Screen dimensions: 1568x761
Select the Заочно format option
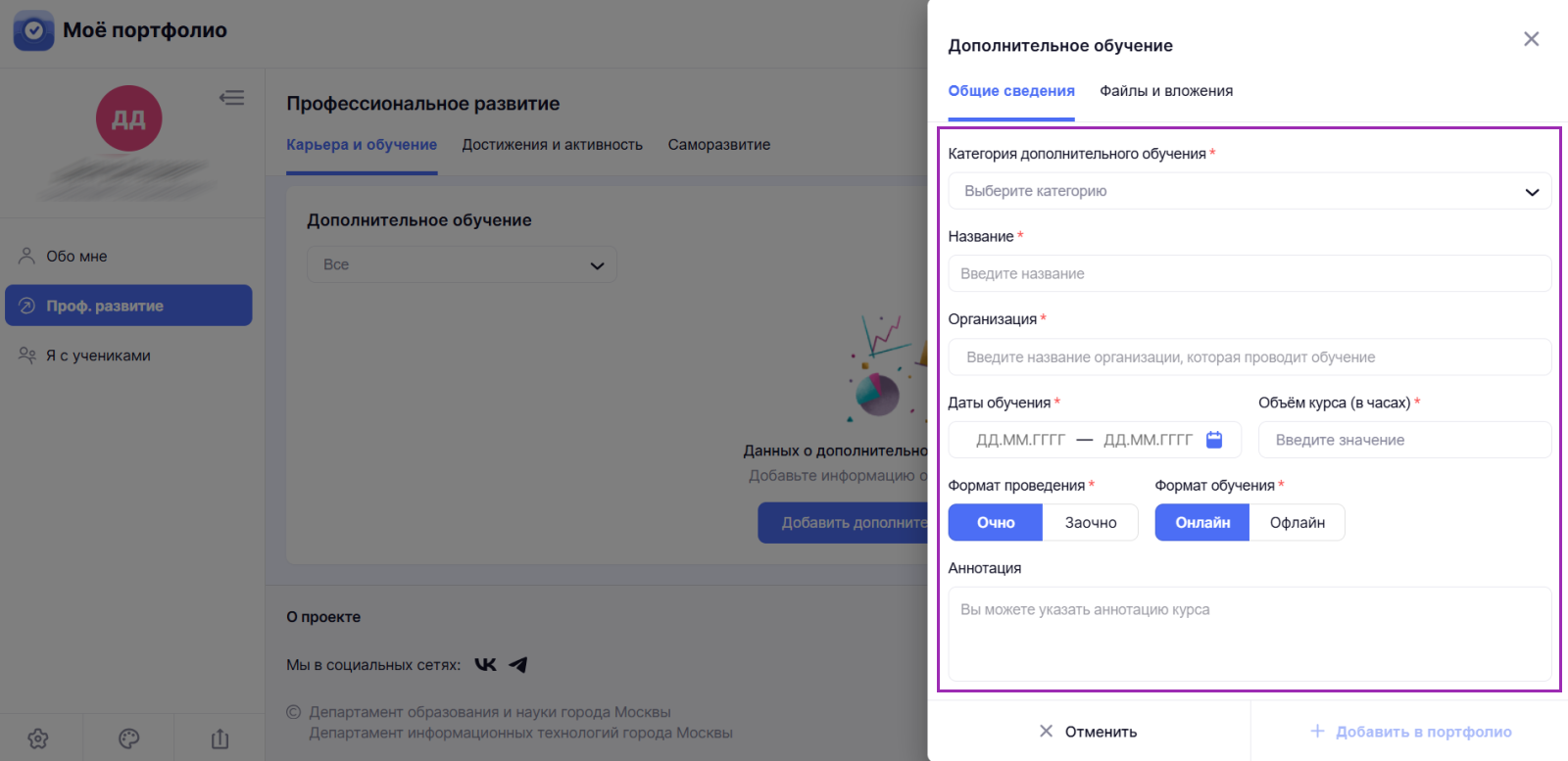(1090, 523)
